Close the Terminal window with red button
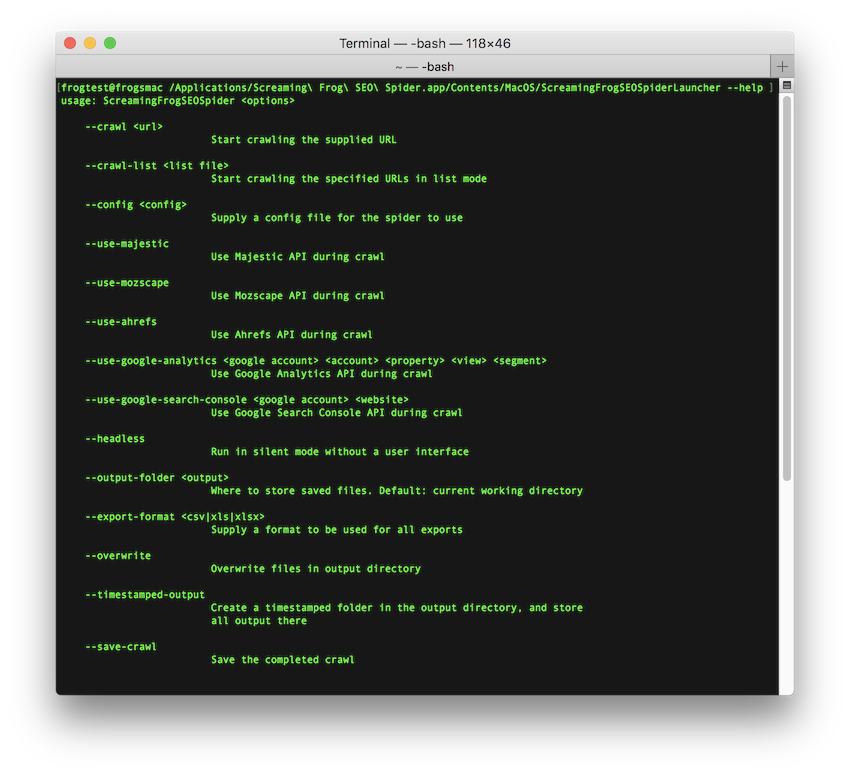Screen dimensions: 850x775 coord(70,43)
